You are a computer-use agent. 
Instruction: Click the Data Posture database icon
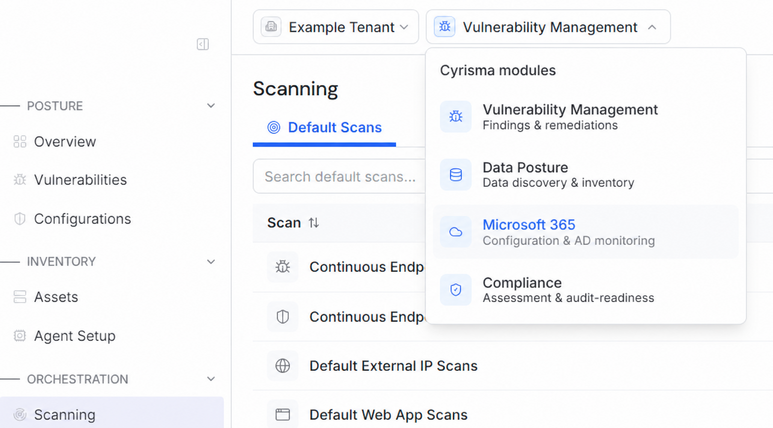point(456,175)
